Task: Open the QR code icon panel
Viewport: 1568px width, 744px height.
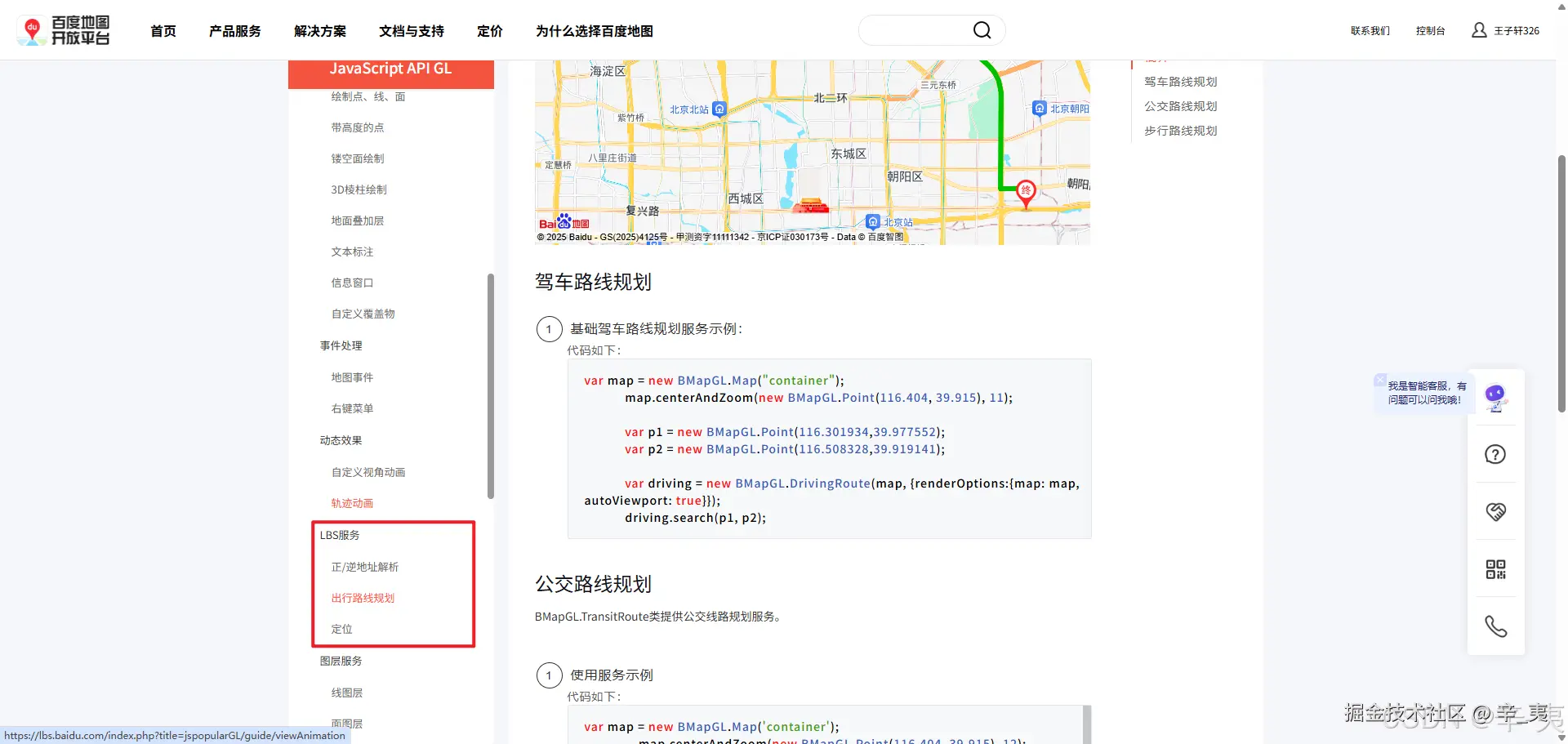Action: coord(1496,569)
